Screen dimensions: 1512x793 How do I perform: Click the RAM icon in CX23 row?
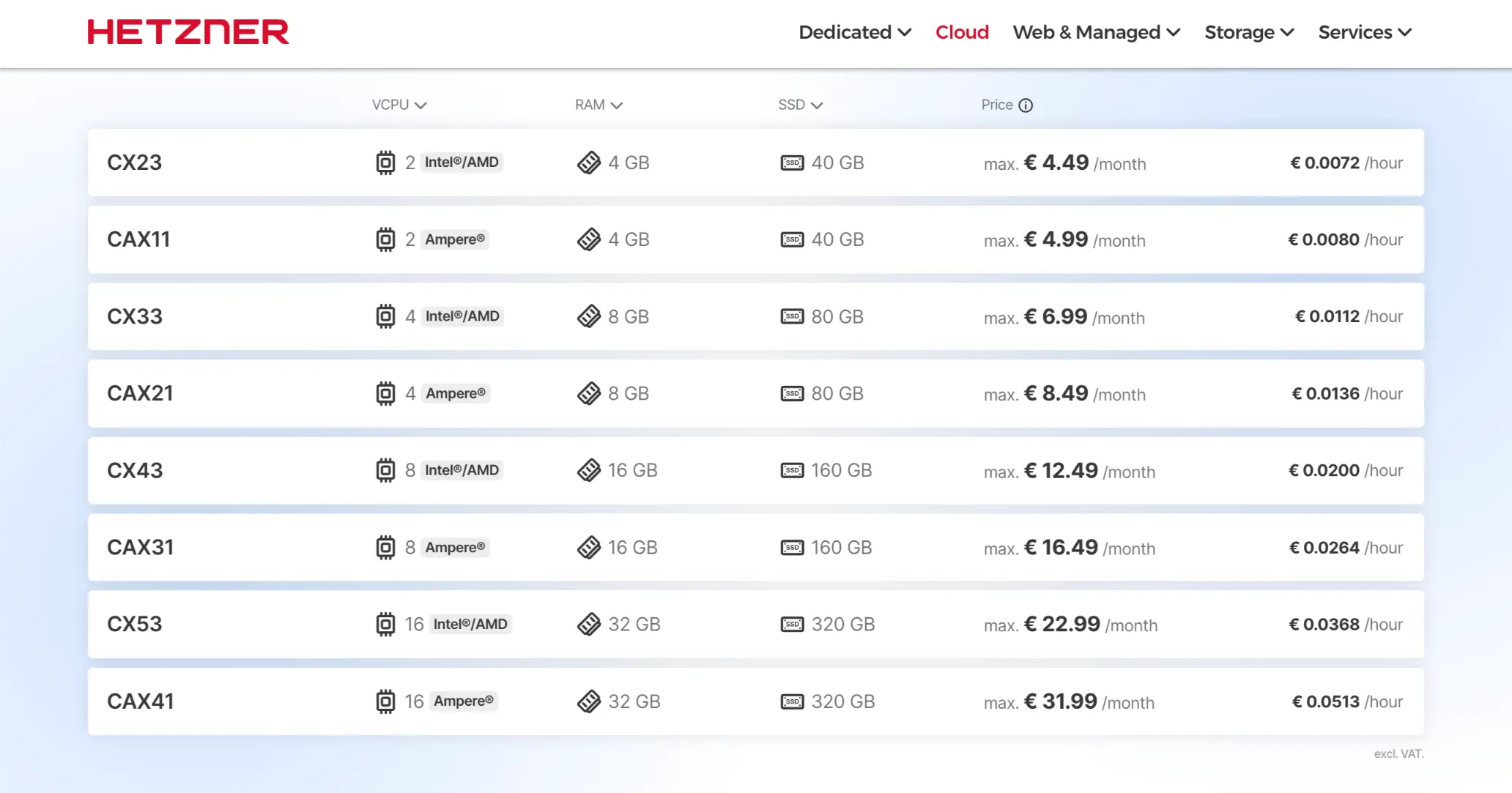[x=588, y=163]
